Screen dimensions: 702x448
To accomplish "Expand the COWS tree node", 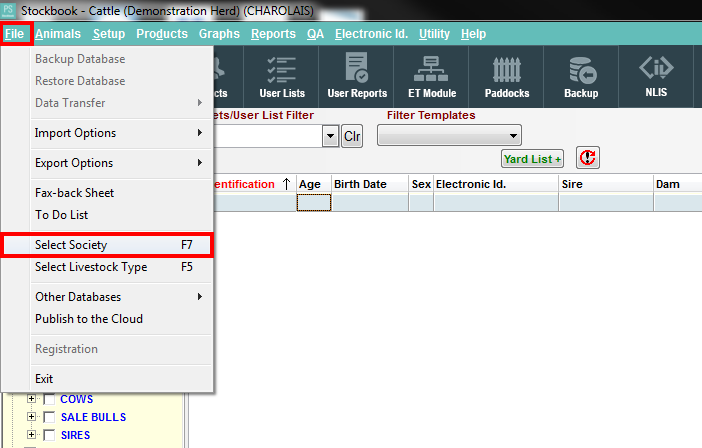I will click(x=31, y=398).
